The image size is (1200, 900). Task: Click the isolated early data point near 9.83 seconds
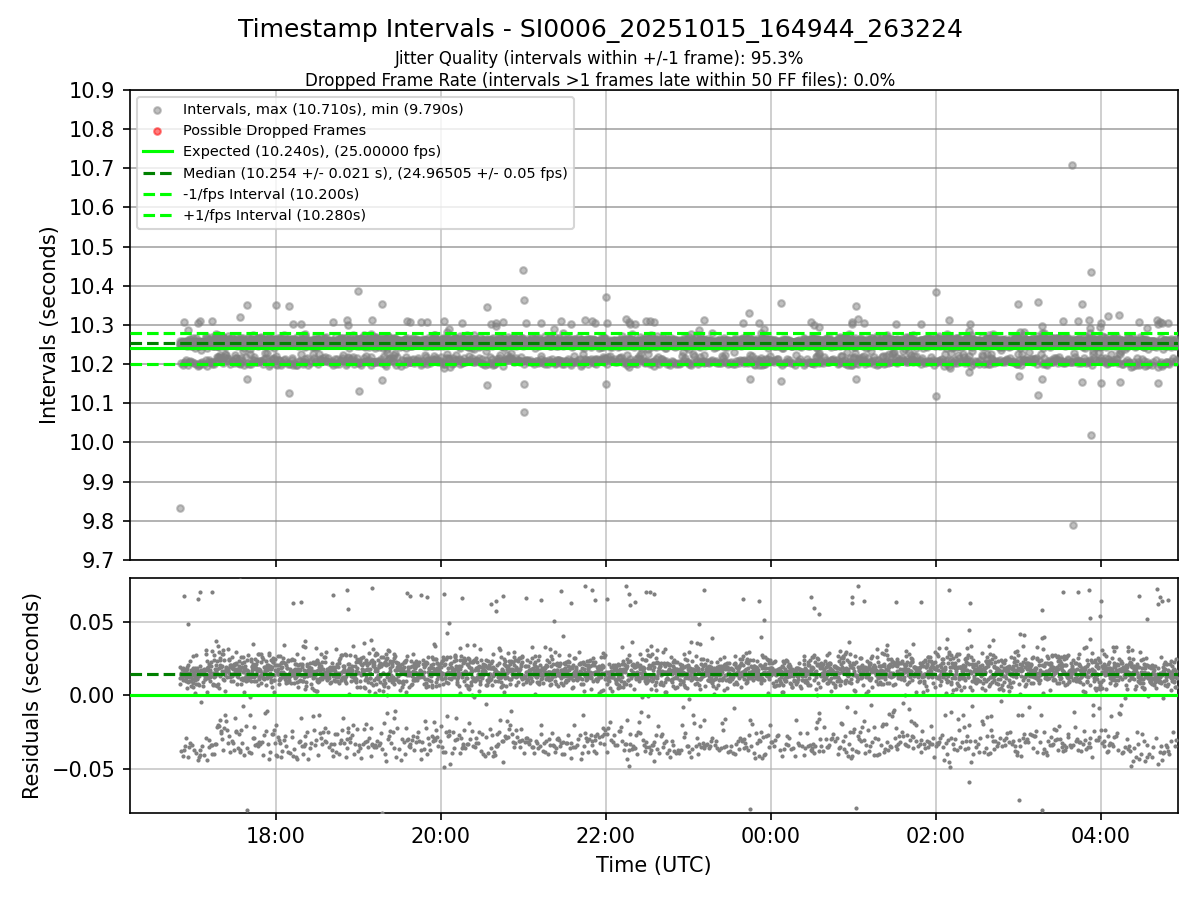(180, 508)
